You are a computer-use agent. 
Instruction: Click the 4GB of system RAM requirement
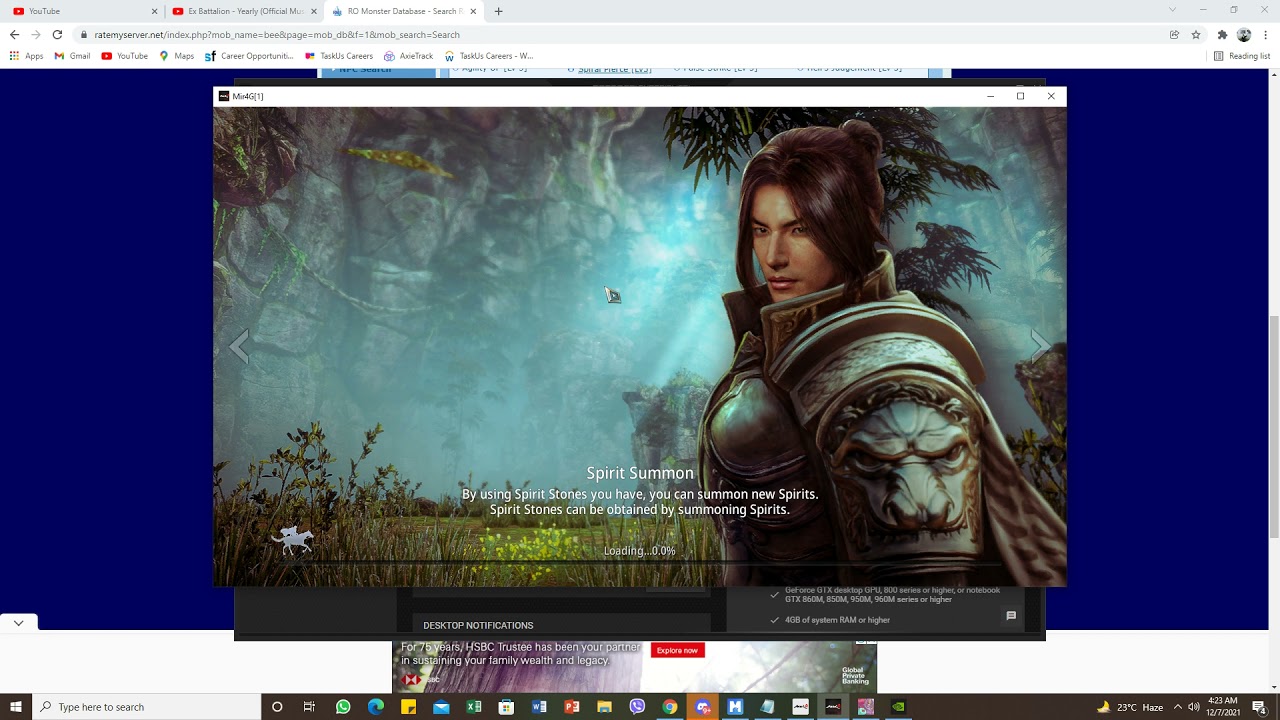point(837,620)
